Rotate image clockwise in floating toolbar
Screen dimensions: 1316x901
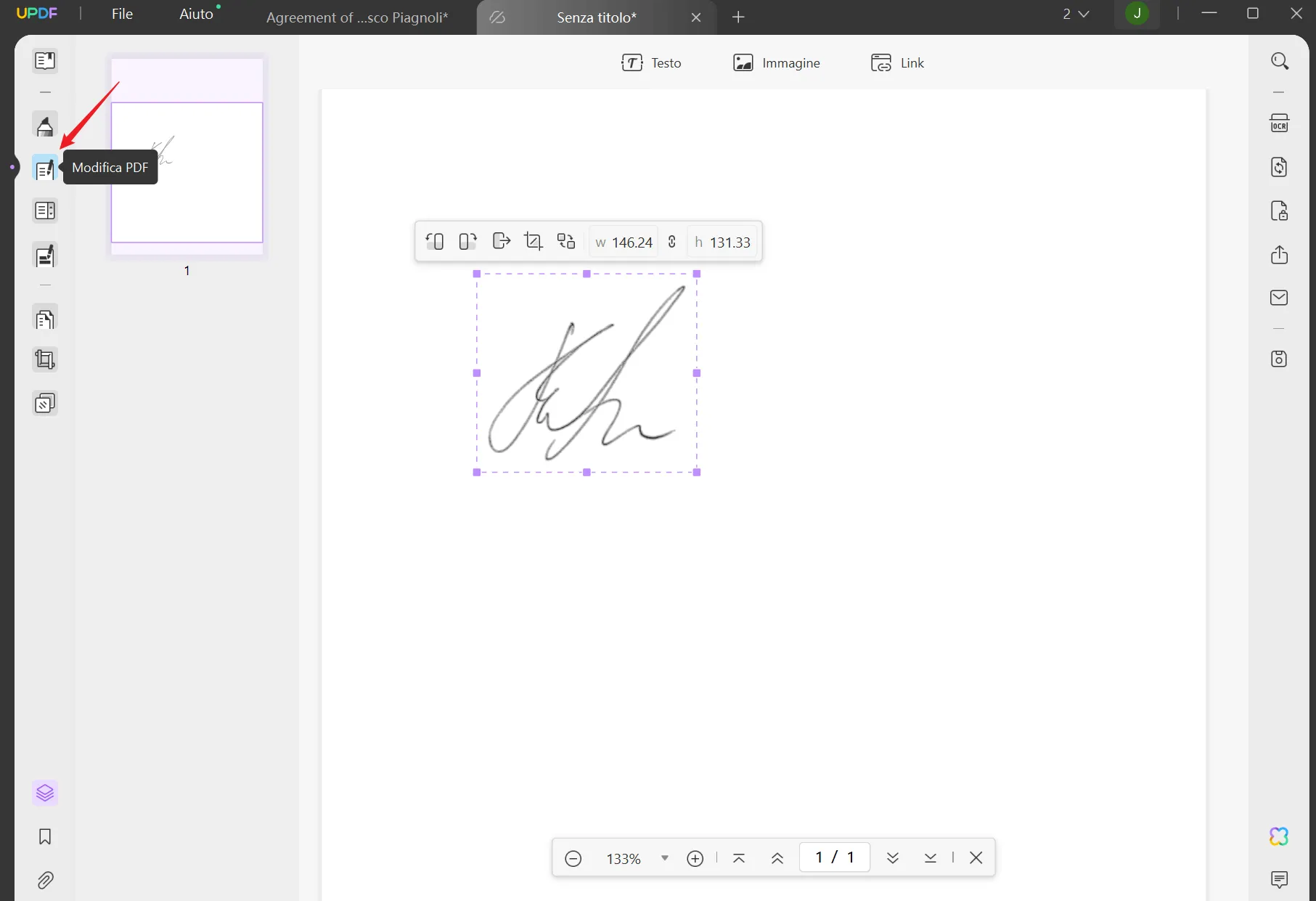coord(467,242)
